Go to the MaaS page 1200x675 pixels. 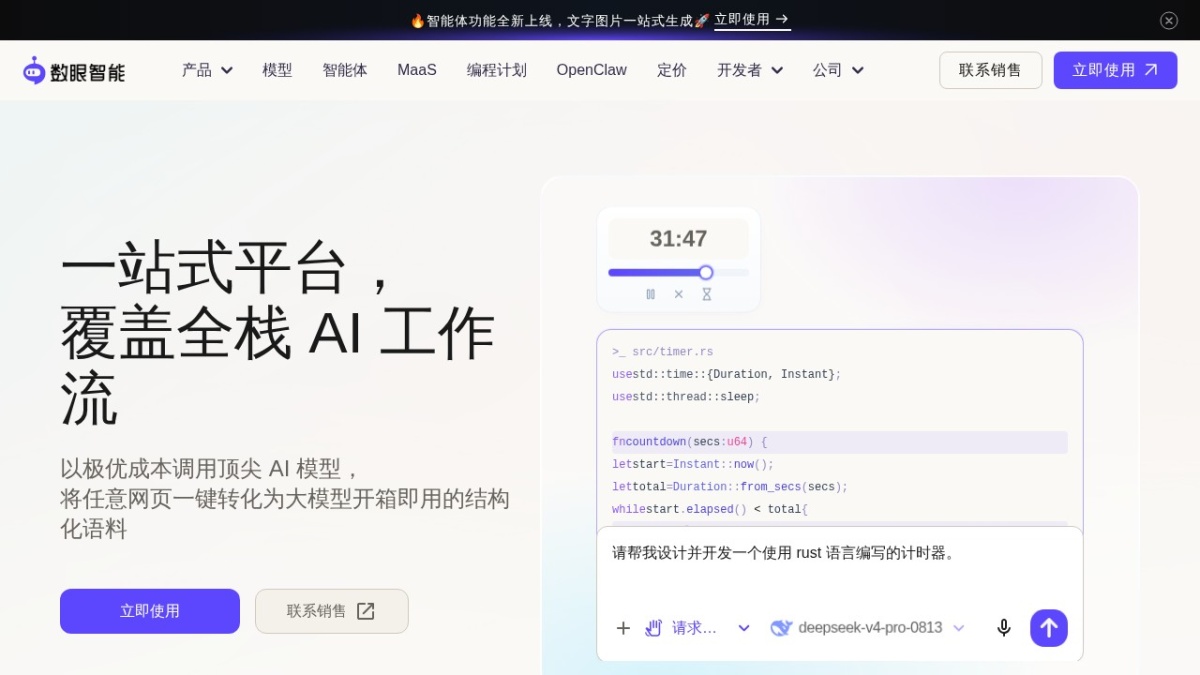[417, 70]
